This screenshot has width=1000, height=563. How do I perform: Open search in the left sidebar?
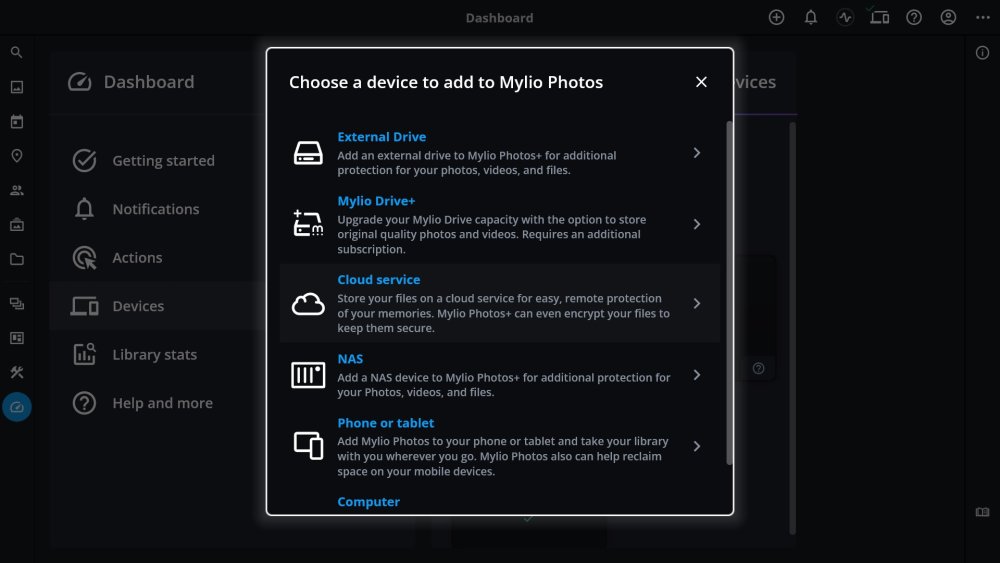(17, 52)
